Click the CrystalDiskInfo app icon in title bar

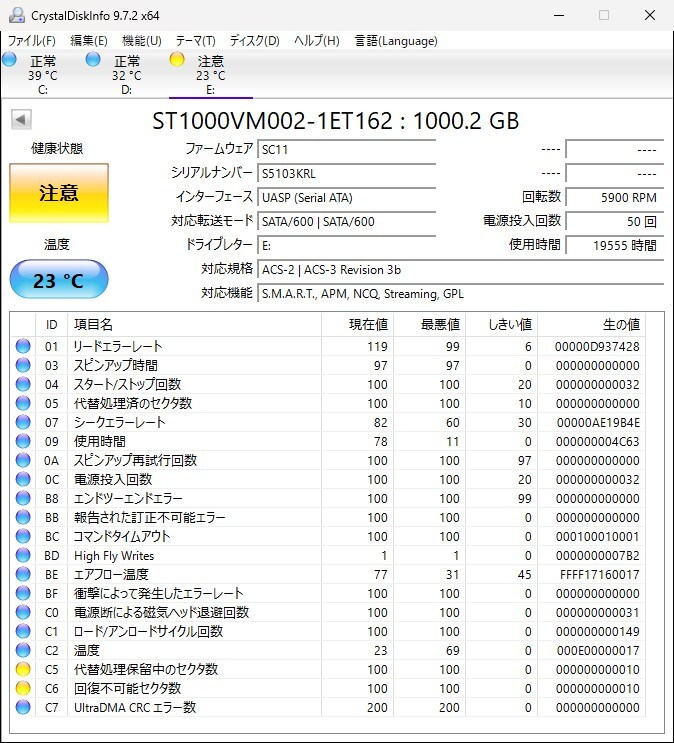[17, 15]
